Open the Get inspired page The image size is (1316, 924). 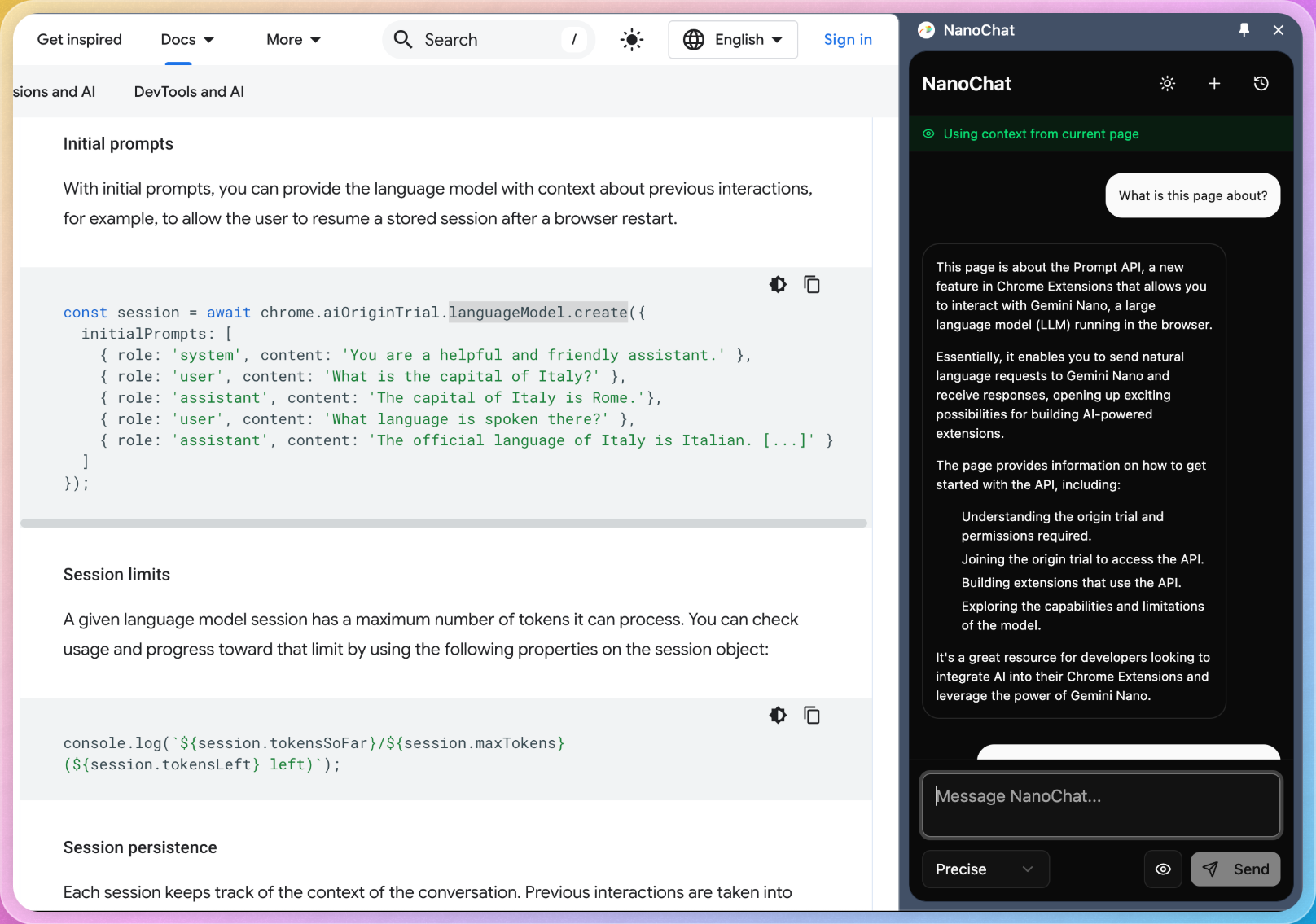coord(80,39)
